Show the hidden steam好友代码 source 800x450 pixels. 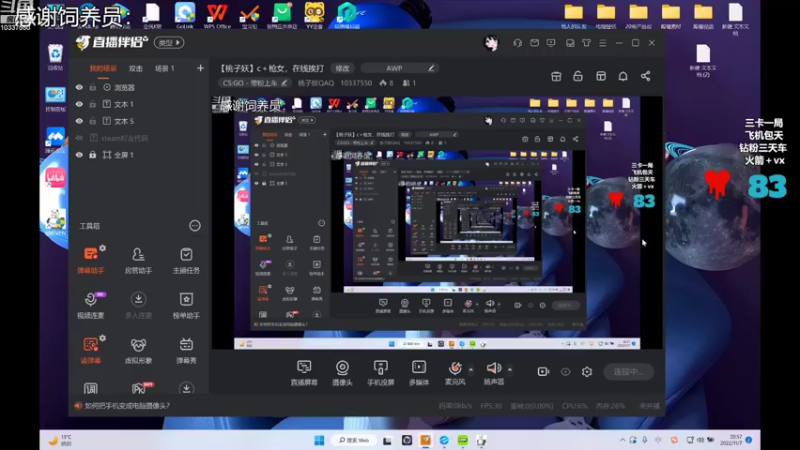pos(79,138)
